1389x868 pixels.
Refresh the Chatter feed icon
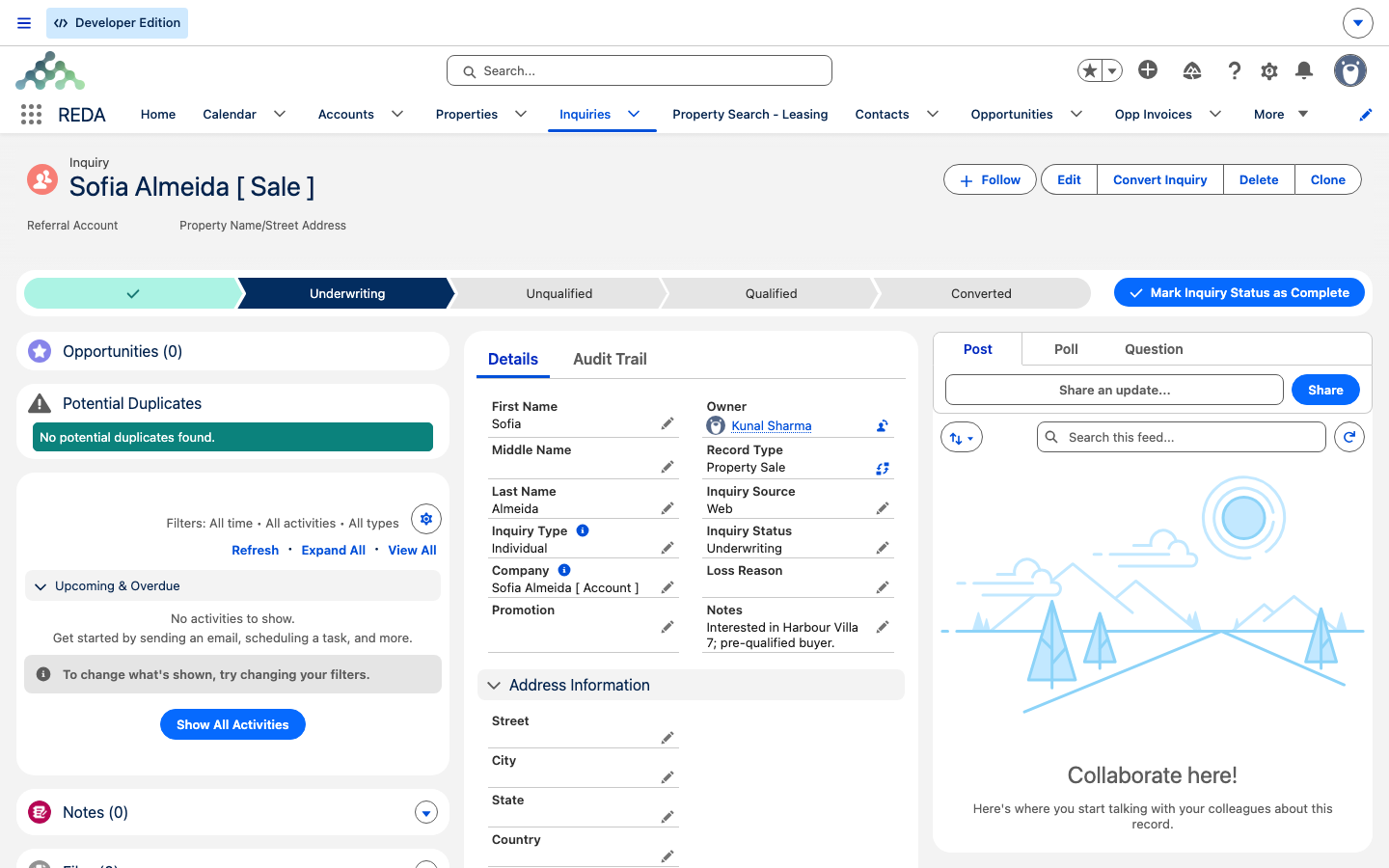click(1349, 437)
